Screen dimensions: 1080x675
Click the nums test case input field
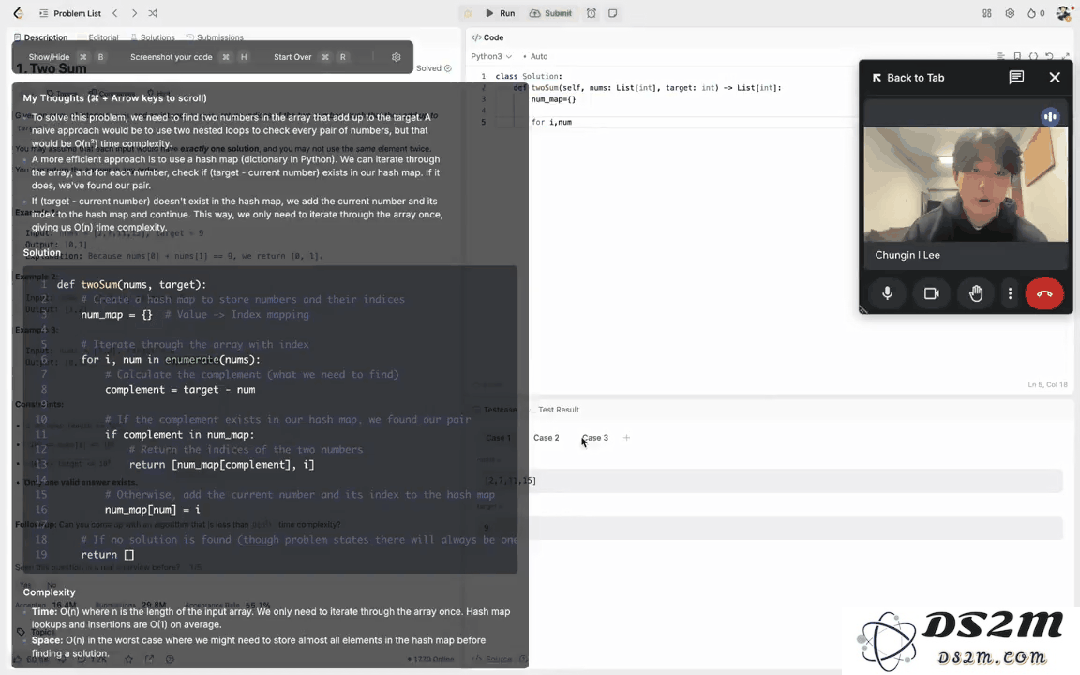(x=771, y=481)
